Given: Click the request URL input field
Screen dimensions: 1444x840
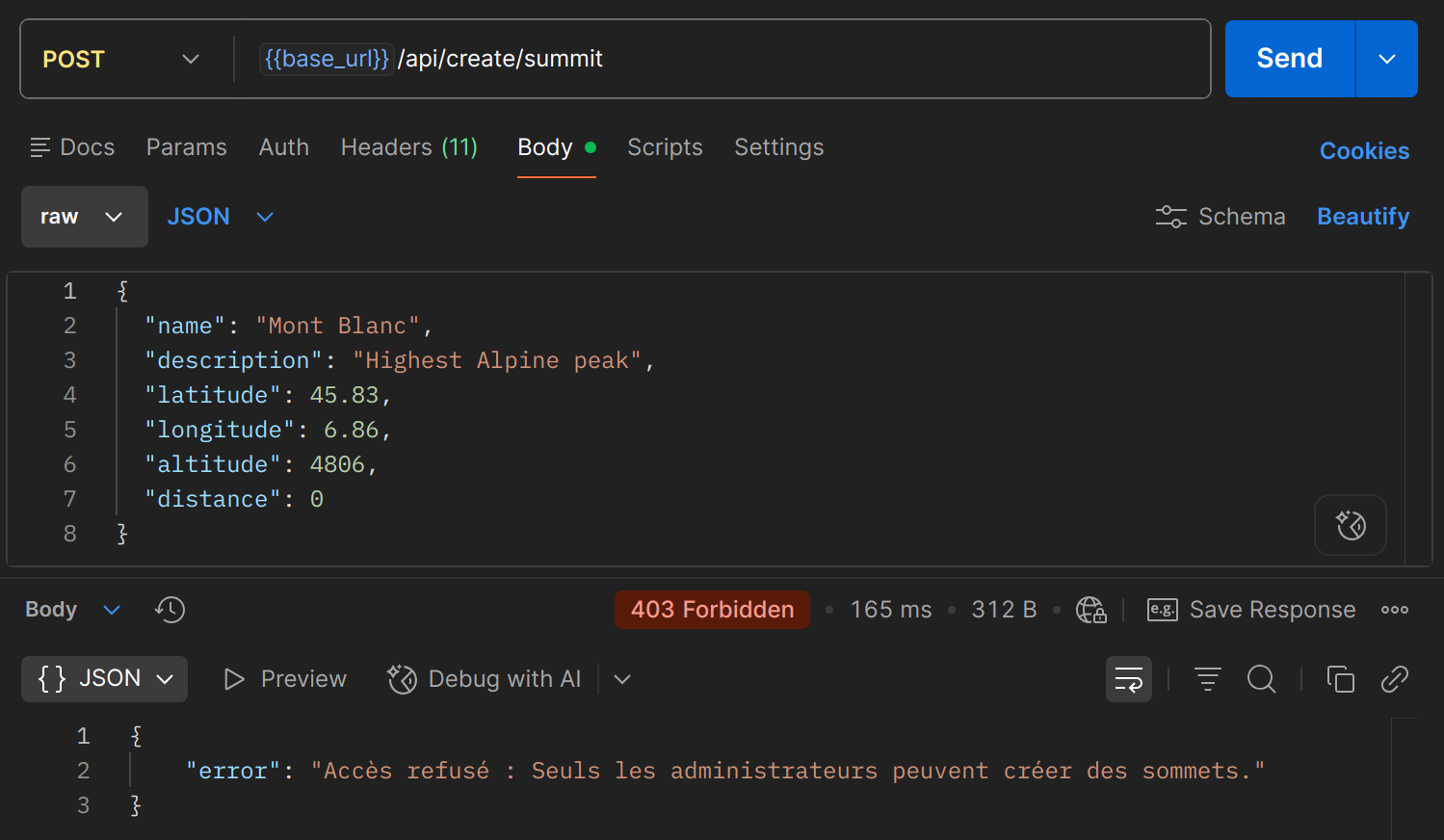Looking at the screenshot, I should [722, 59].
